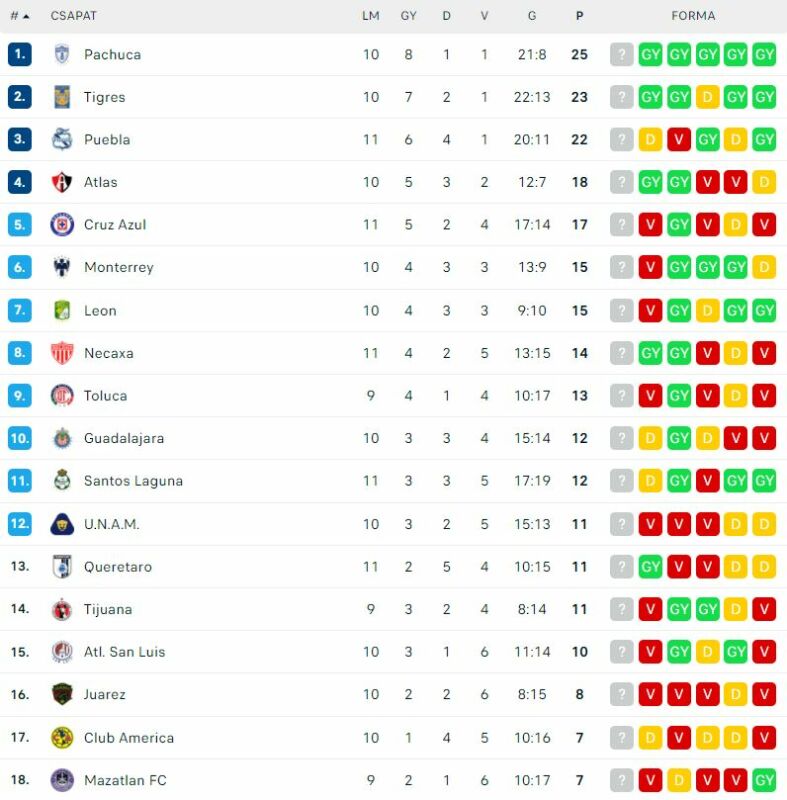787x800 pixels.
Task: Click the Tigres team crest icon
Action: pos(62,97)
